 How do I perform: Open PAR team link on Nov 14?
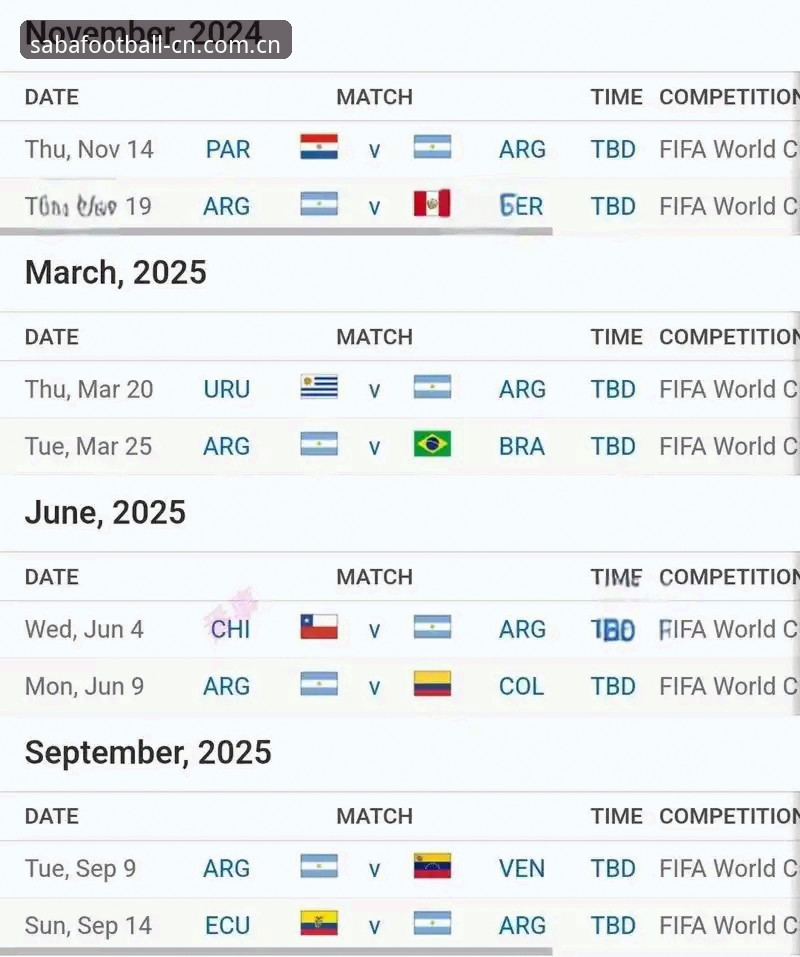pos(228,150)
